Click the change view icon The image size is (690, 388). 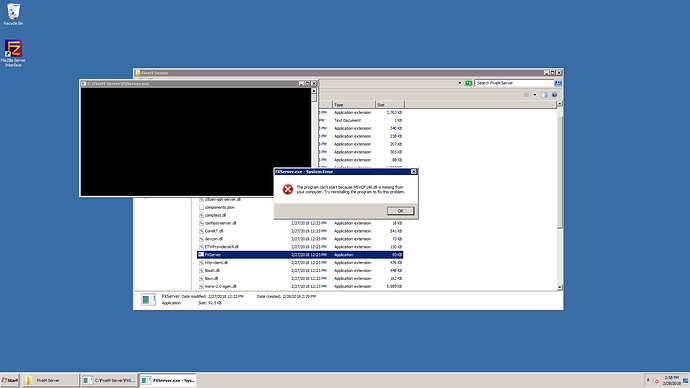click(x=526, y=95)
